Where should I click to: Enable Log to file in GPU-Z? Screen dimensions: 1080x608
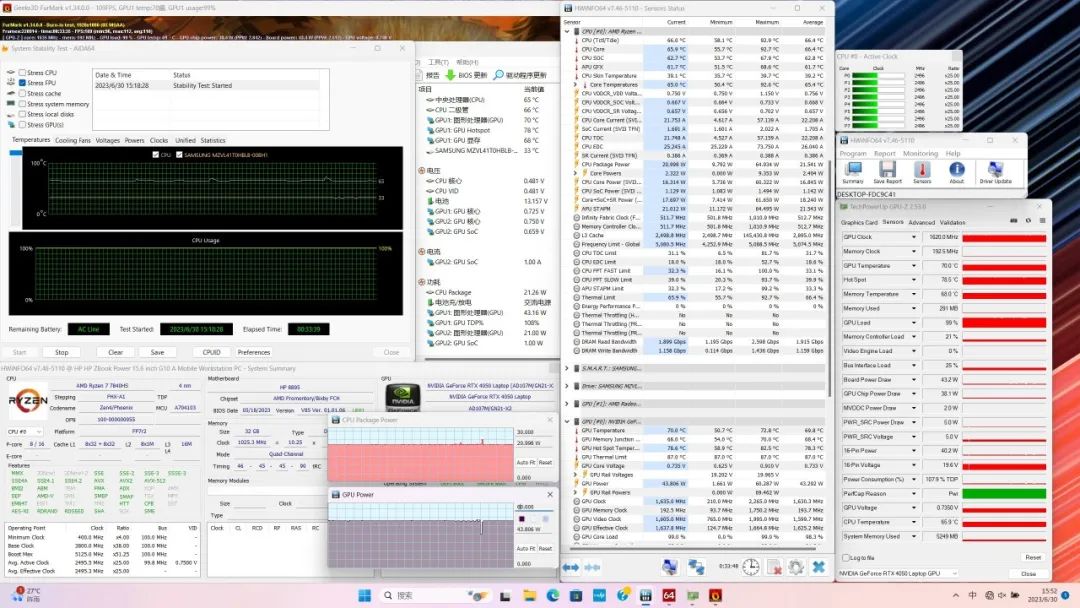coord(846,558)
